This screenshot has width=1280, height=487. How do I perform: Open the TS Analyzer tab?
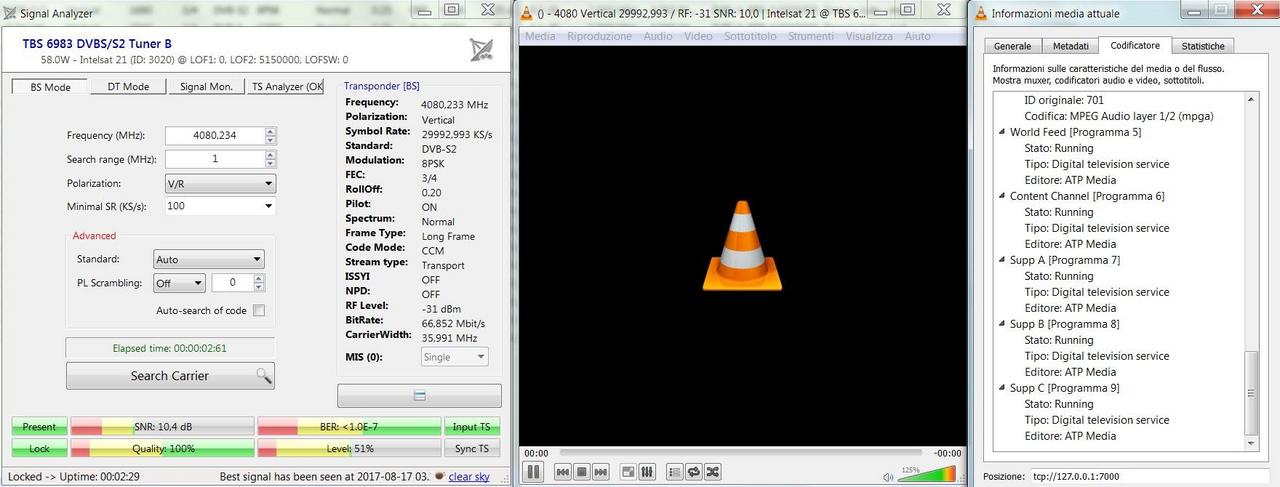click(287, 87)
